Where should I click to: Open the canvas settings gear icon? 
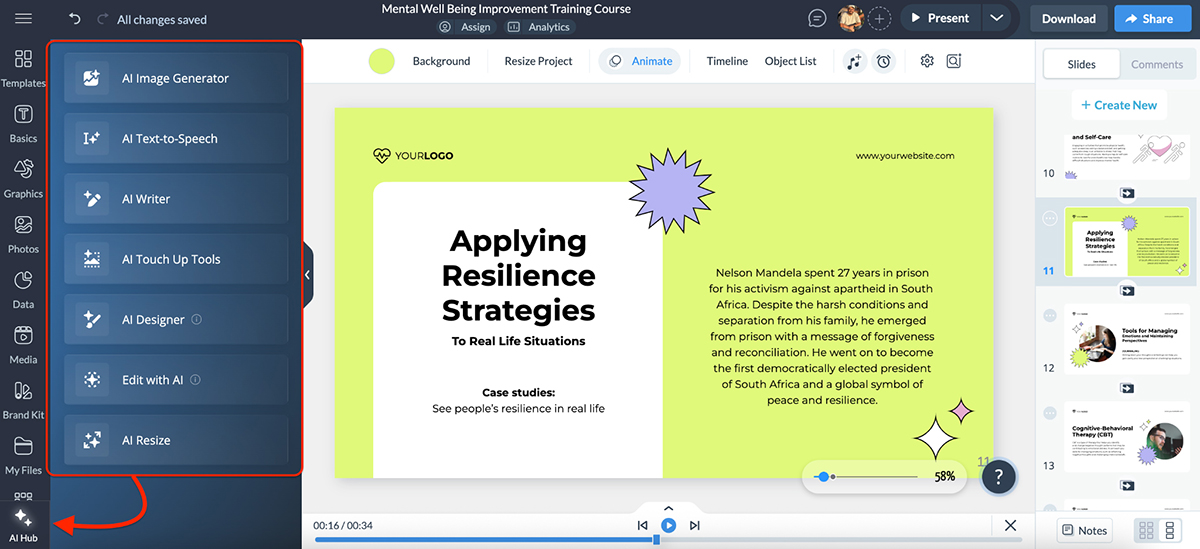click(927, 61)
